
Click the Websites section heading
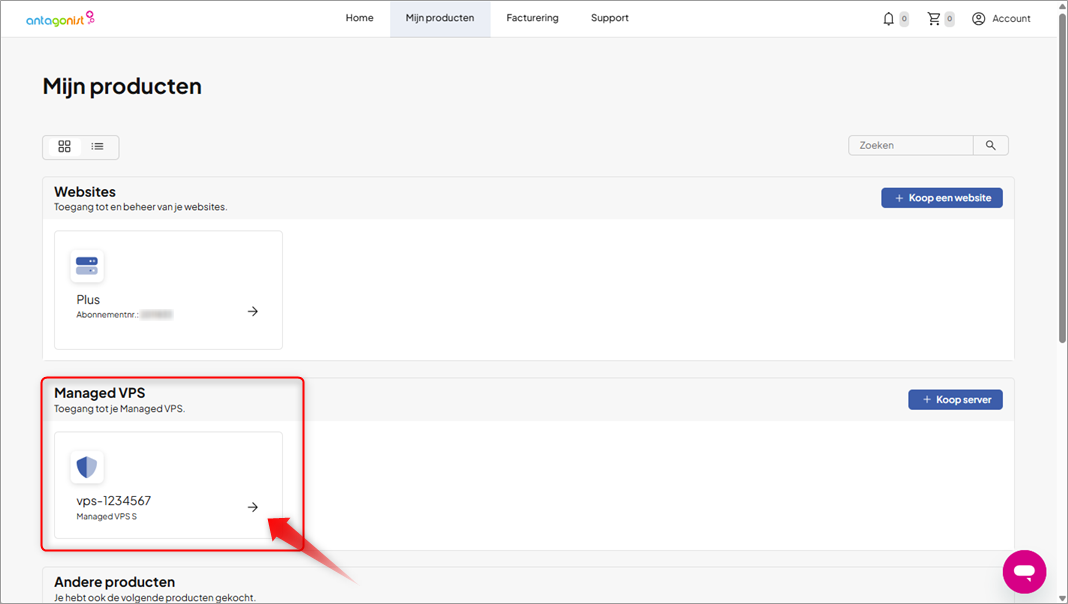coord(85,192)
